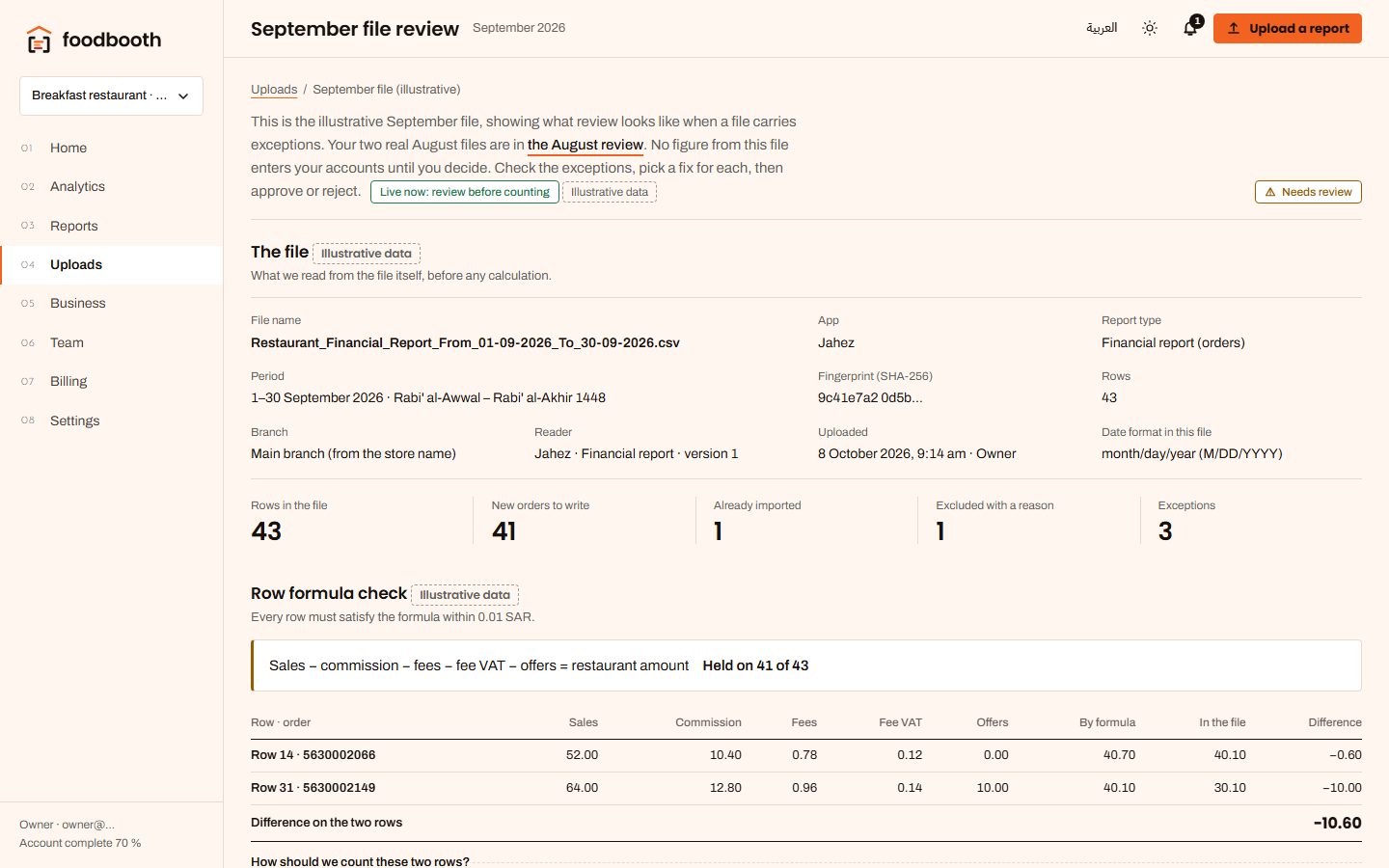The height and width of the screenshot is (868, 1389).
Task: Click the file name Restaurant_Financial_Report csv text
Action: tap(465, 342)
